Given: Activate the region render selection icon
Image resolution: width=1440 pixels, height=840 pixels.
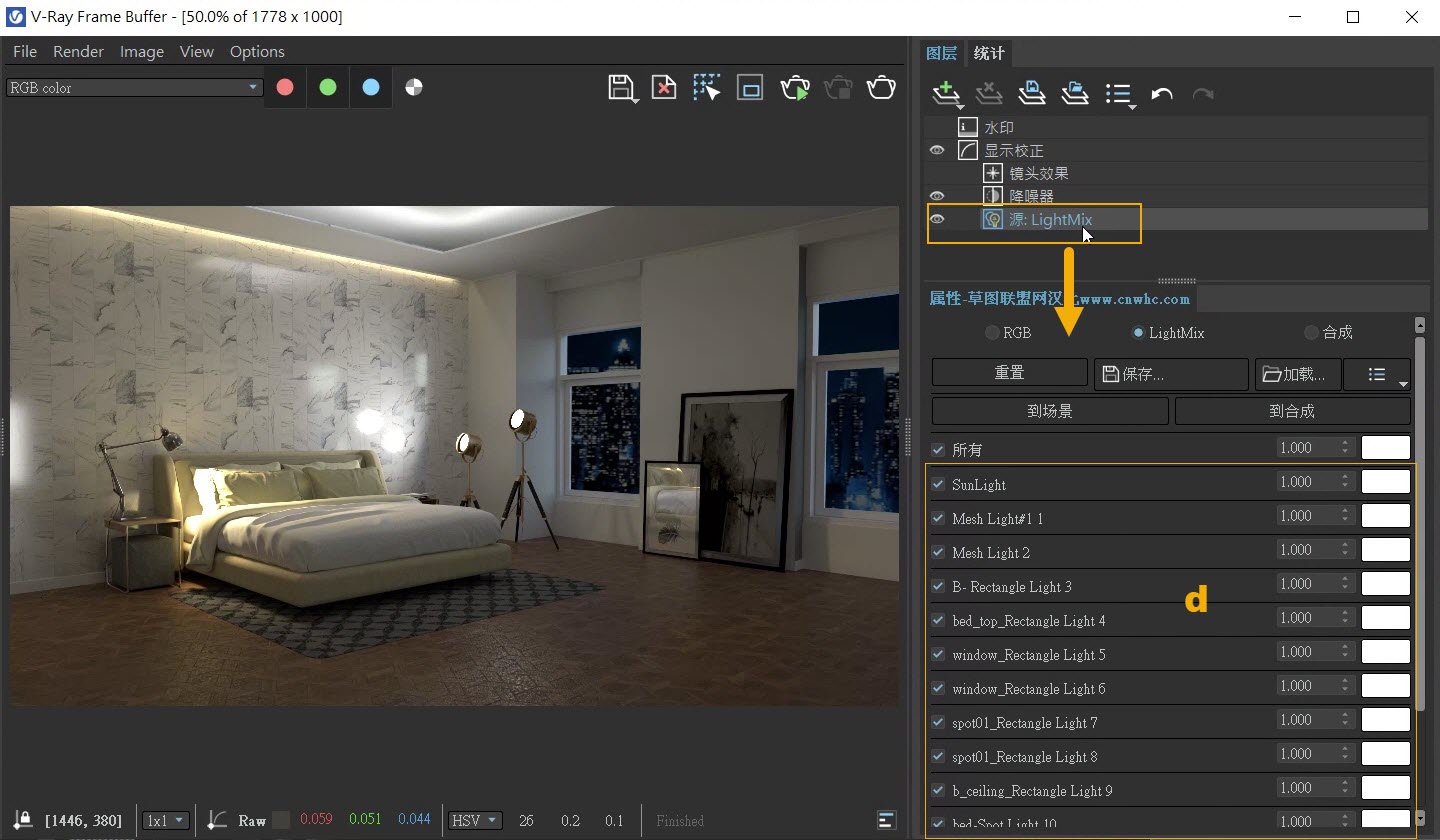Looking at the screenshot, I should 707,88.
